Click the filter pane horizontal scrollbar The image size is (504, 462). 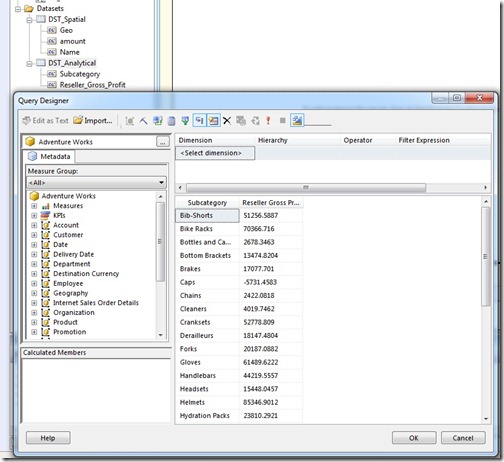pos(306,188)
